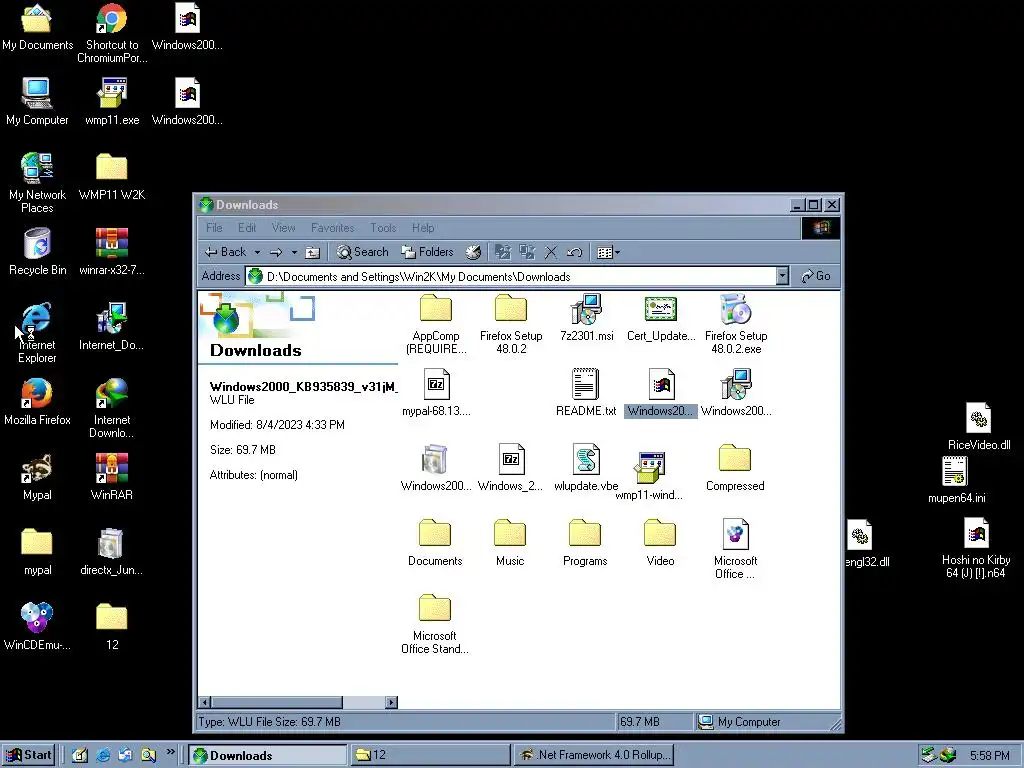
Task: Click the Copy To toolbar icon
Action: (x=526, y=252)
